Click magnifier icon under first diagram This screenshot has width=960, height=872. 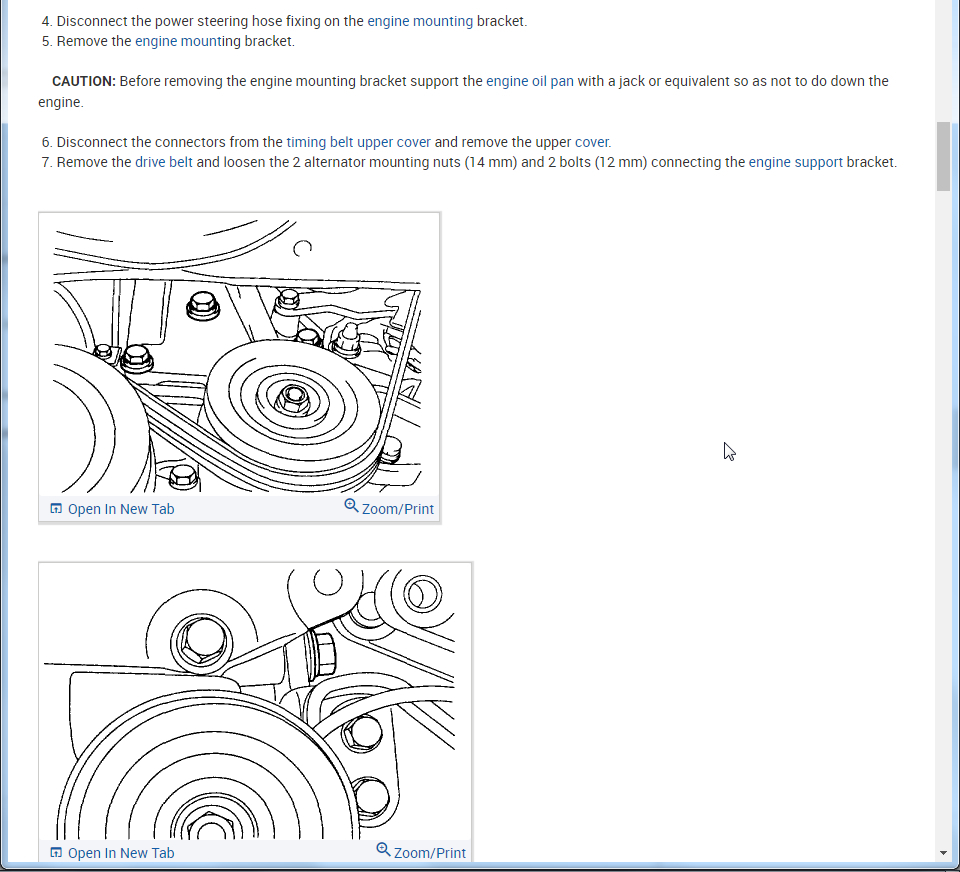[x=351, y=506]
